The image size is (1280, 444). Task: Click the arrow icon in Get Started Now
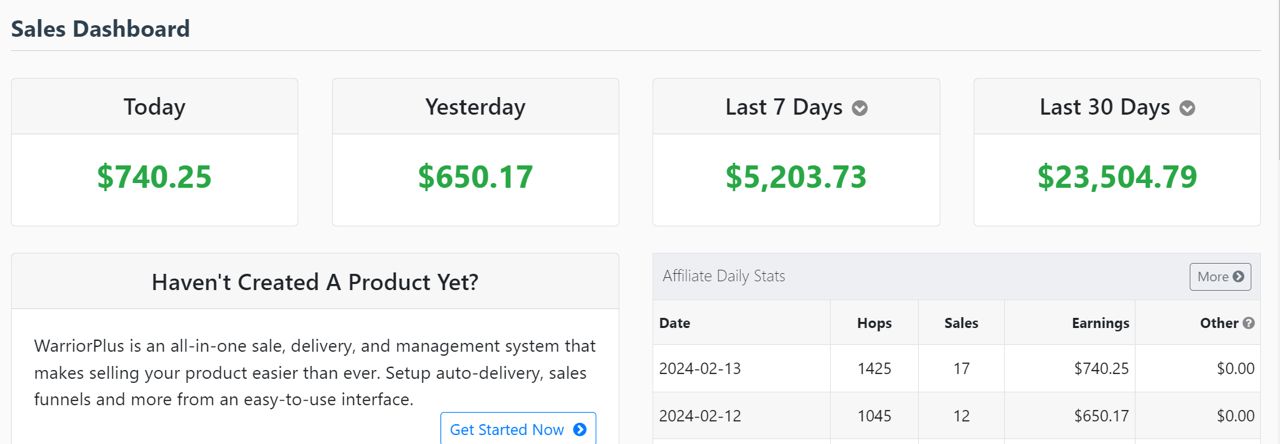[x=580, y=430]
